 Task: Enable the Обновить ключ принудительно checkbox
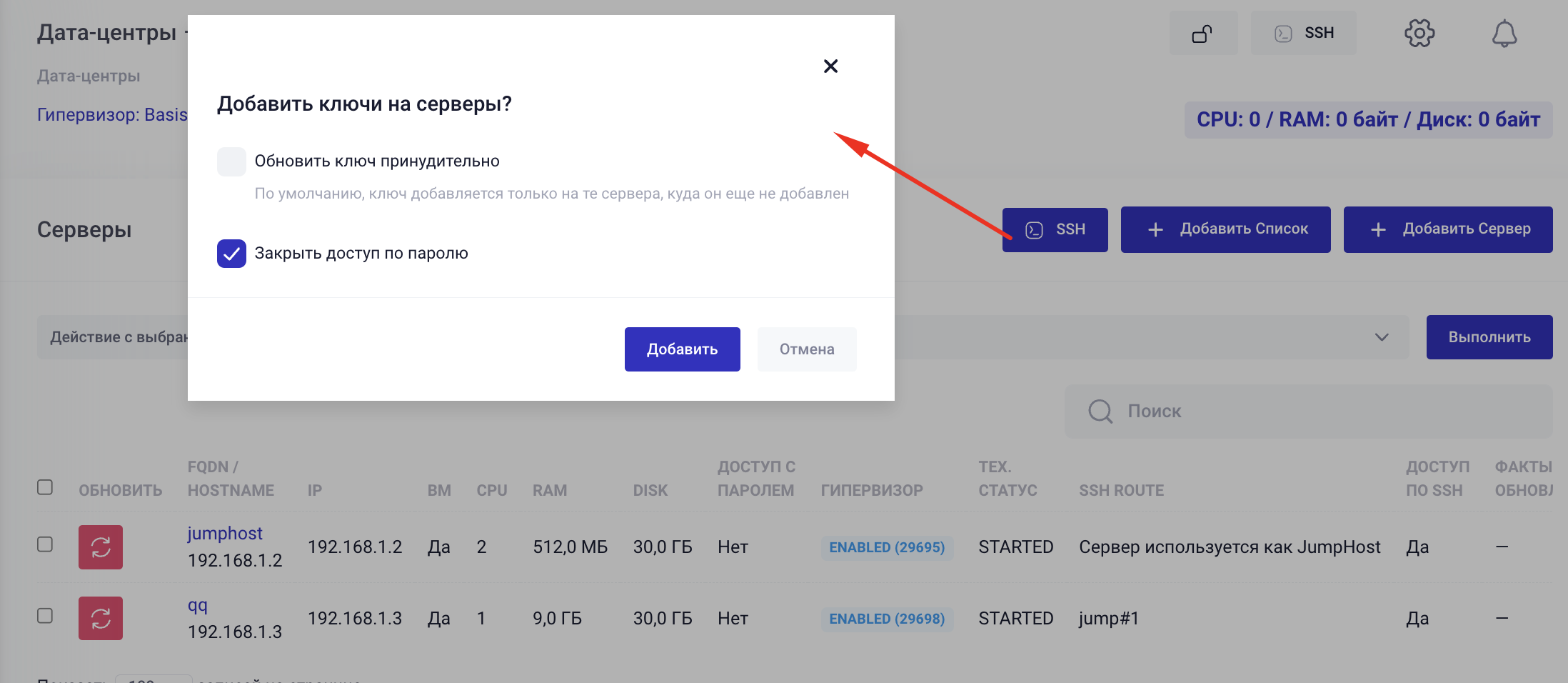tap(231, 161)
